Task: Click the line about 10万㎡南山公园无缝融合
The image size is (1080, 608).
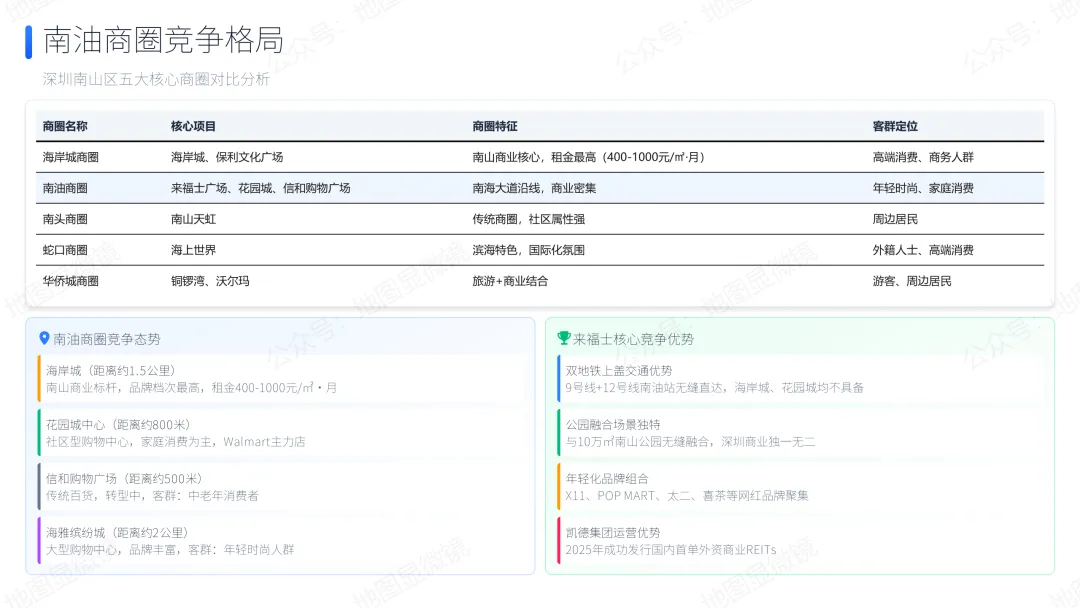Action: click(x=690, y=442)
